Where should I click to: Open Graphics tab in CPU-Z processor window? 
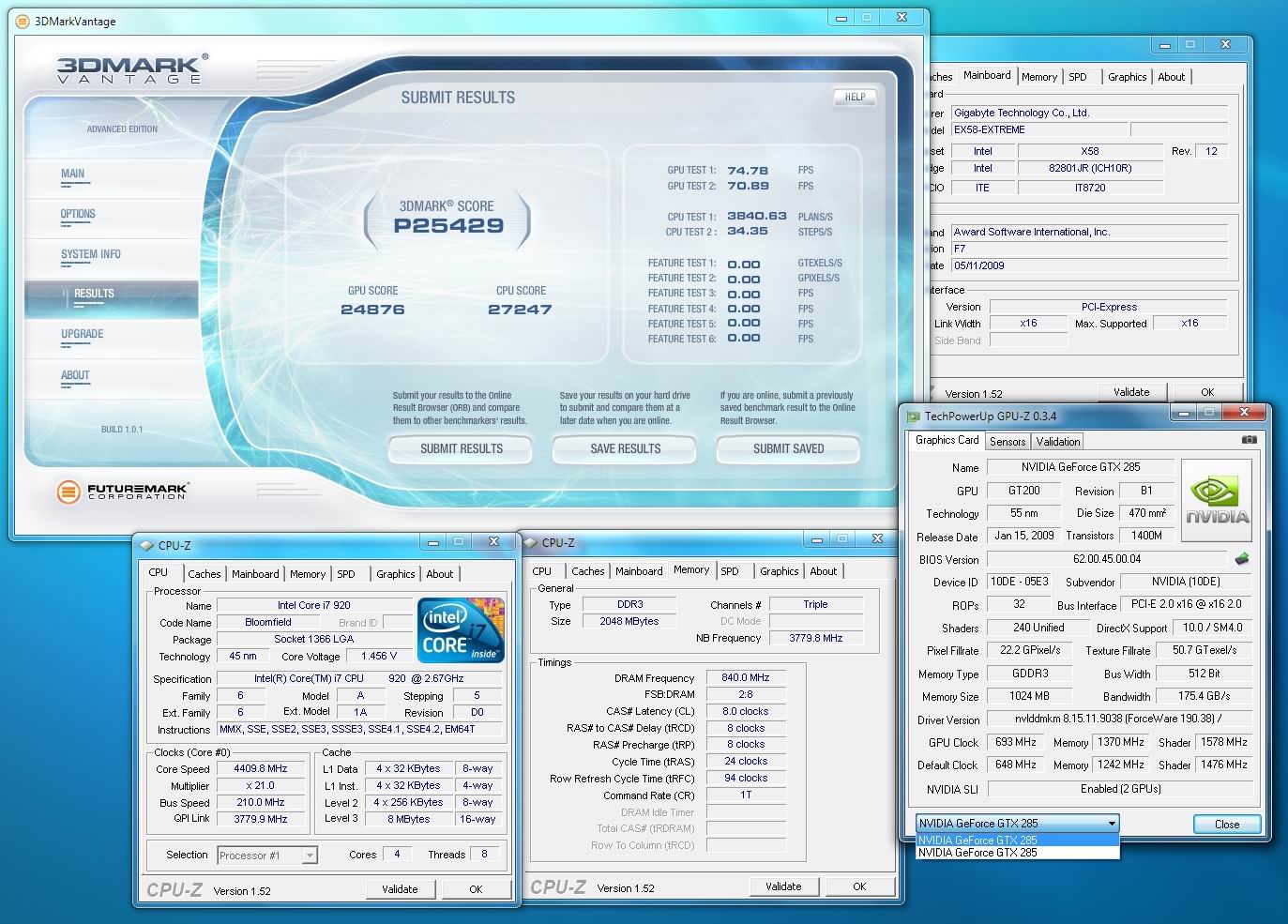(x=396, y=574)
